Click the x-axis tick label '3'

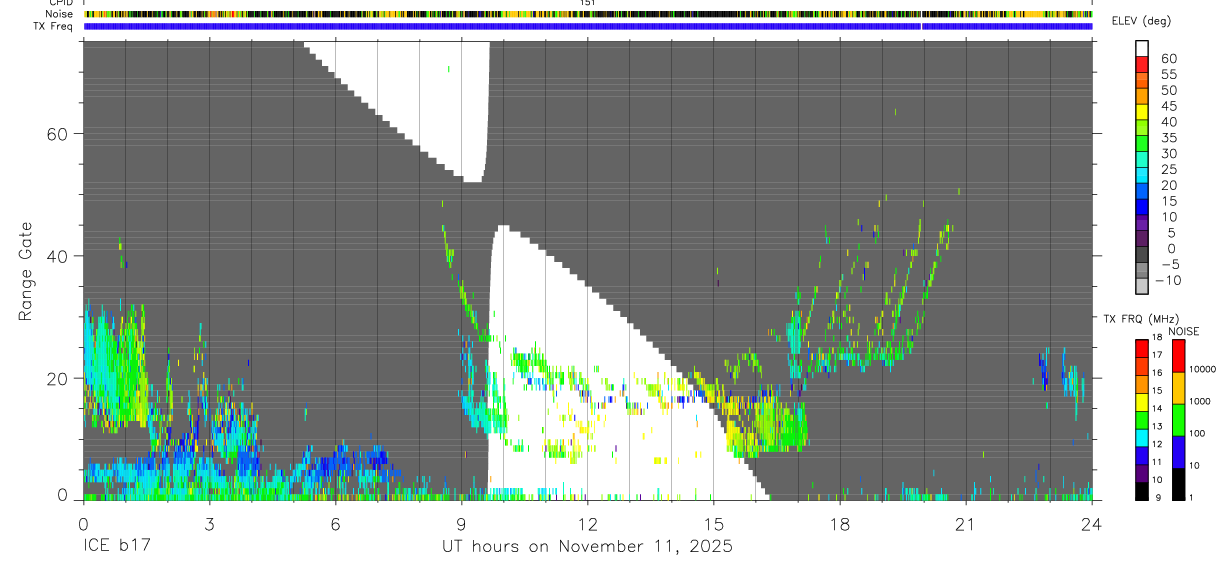(208, 524)
